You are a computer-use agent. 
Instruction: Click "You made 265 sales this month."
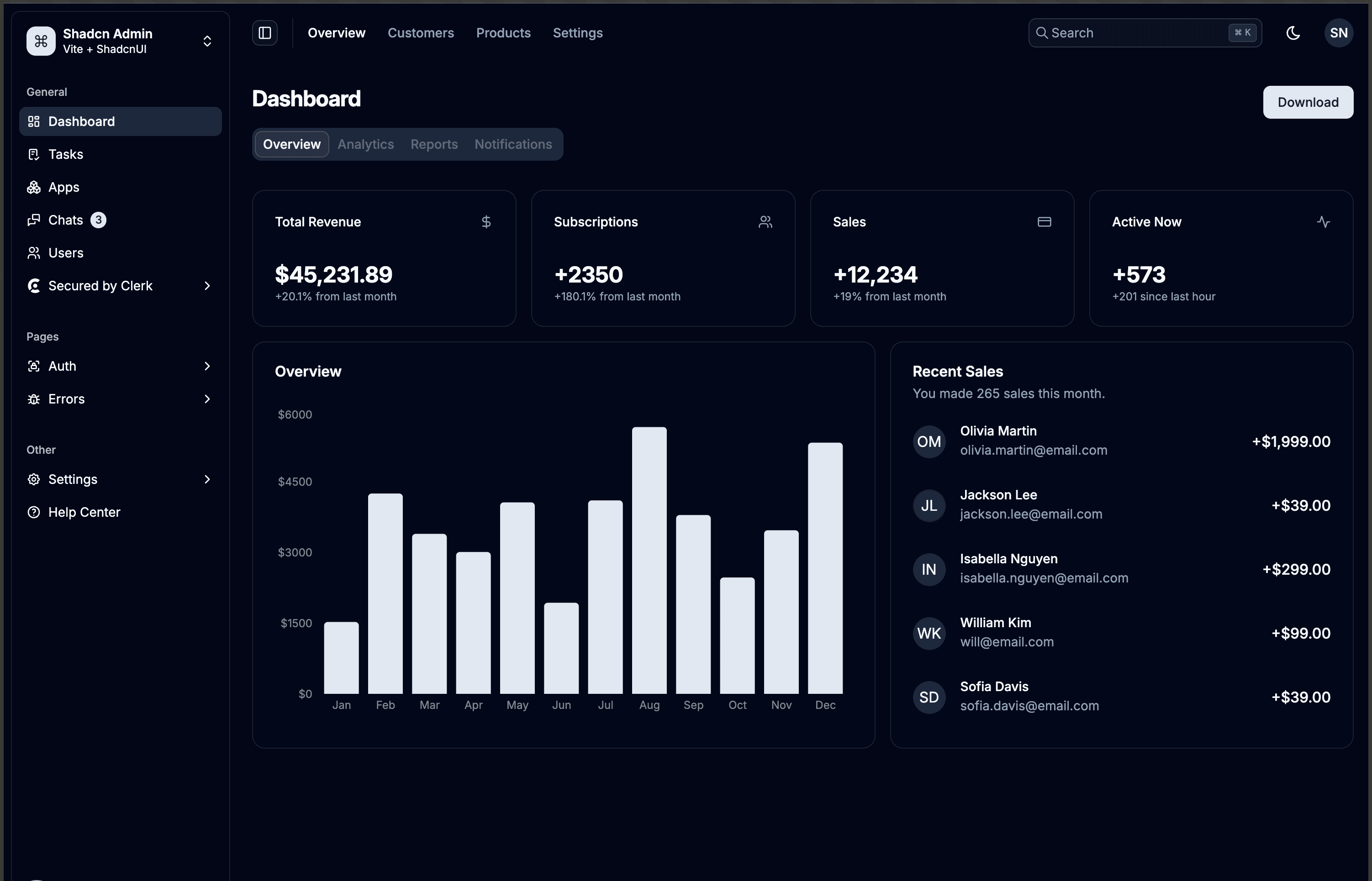coord(1008,393)
